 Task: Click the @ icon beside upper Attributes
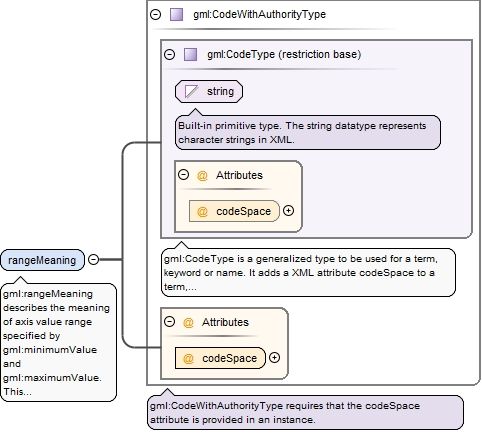pos(202,175)
